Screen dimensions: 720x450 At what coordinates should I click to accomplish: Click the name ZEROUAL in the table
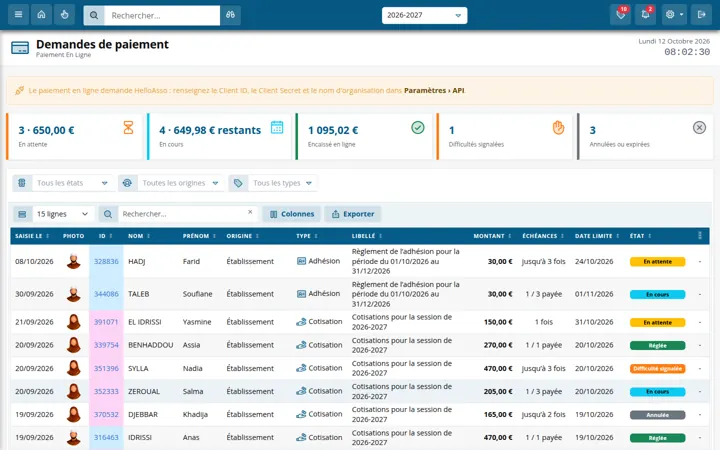tap(144, 391)
